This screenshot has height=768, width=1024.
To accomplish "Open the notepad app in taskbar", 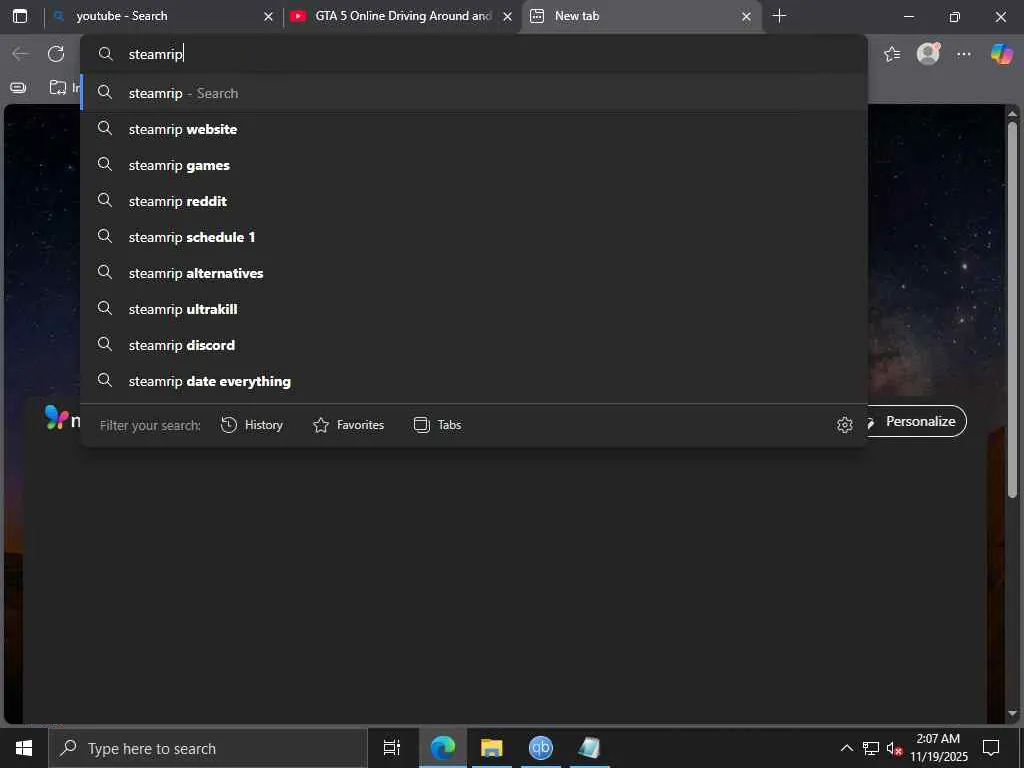I will point(589,748).
